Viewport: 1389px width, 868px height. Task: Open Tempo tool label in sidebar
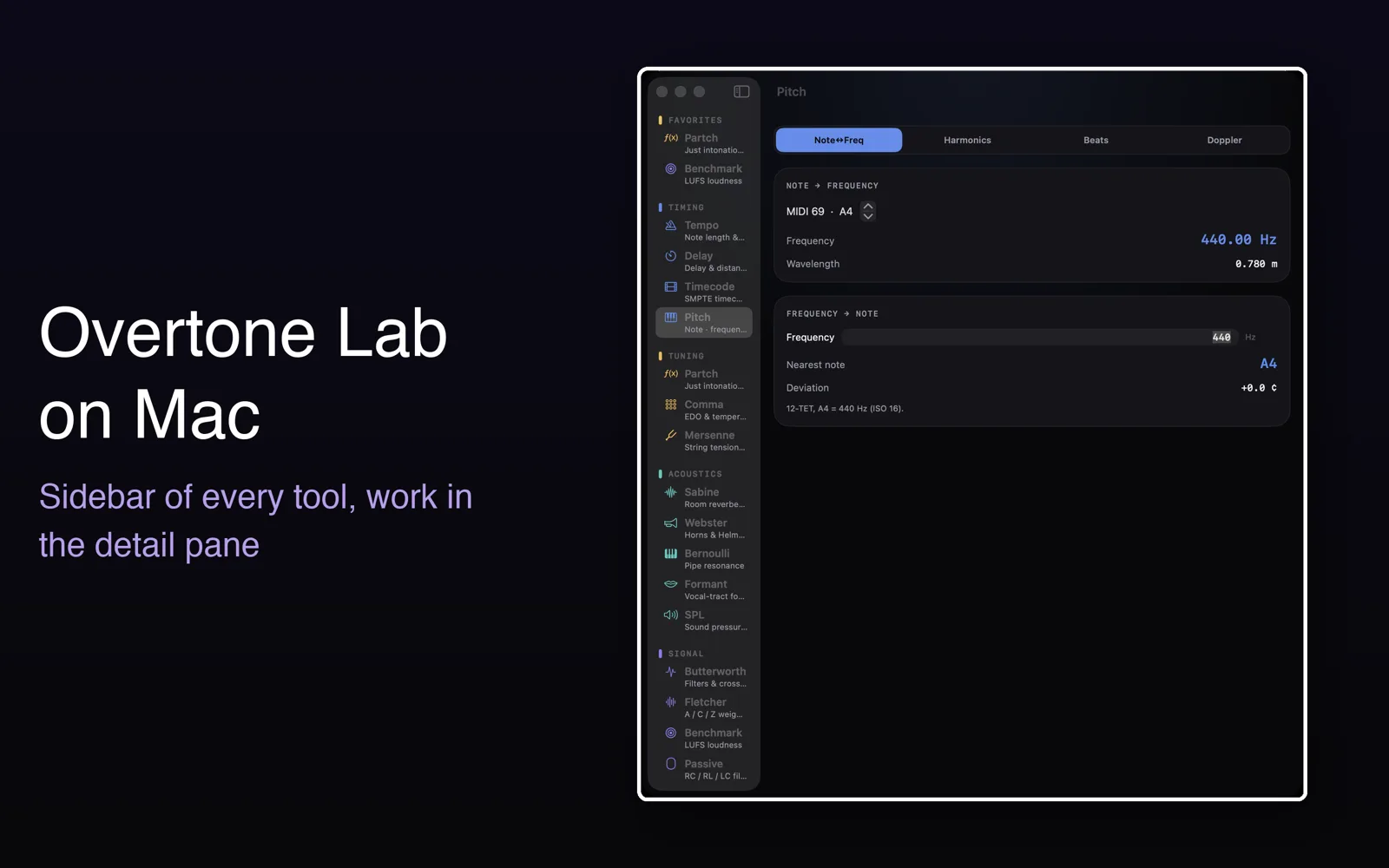pyautogui.click(x=701, y=225)
